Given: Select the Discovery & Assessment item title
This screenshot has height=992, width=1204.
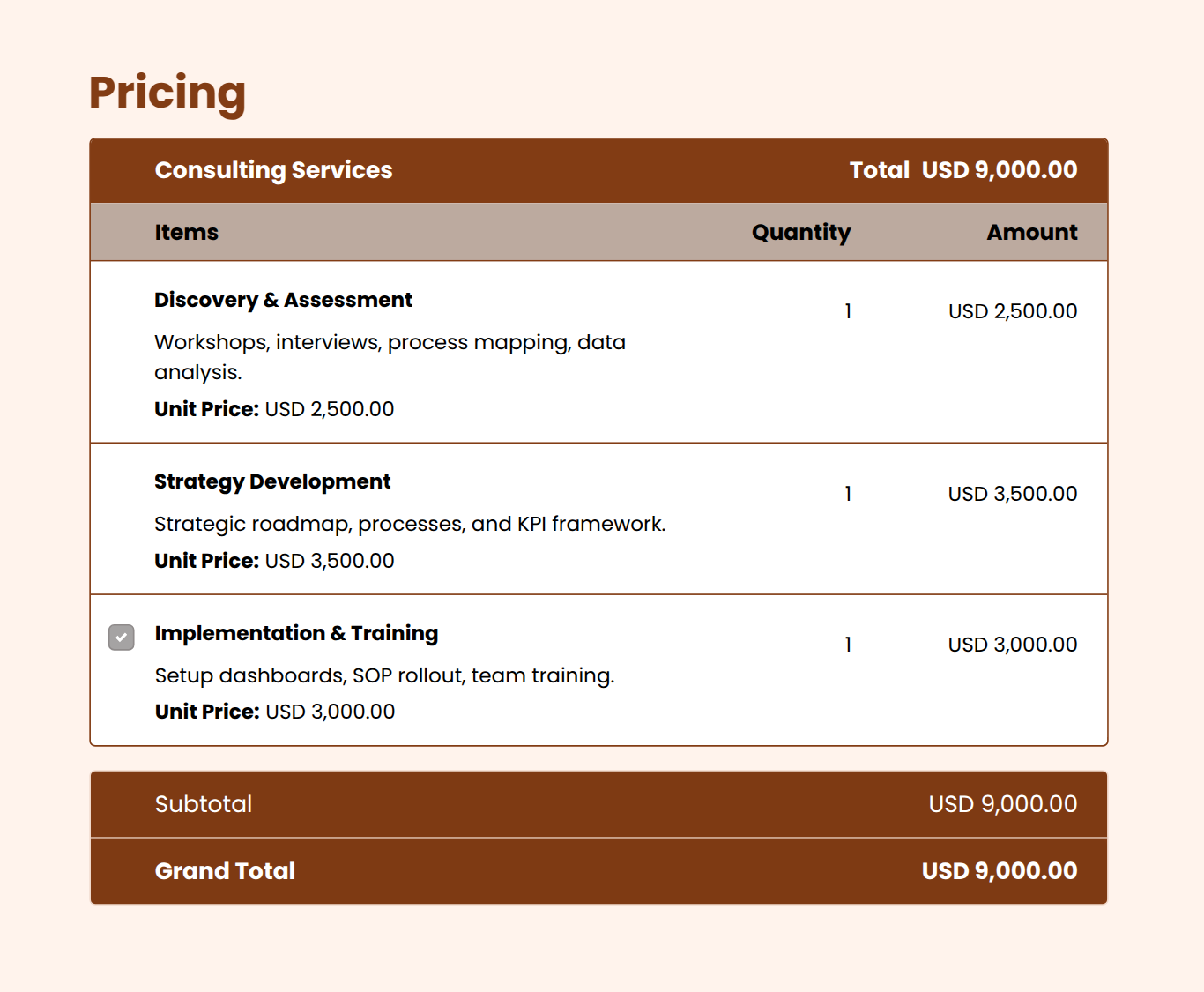Looking at the screenshot, I should point(283,300).
